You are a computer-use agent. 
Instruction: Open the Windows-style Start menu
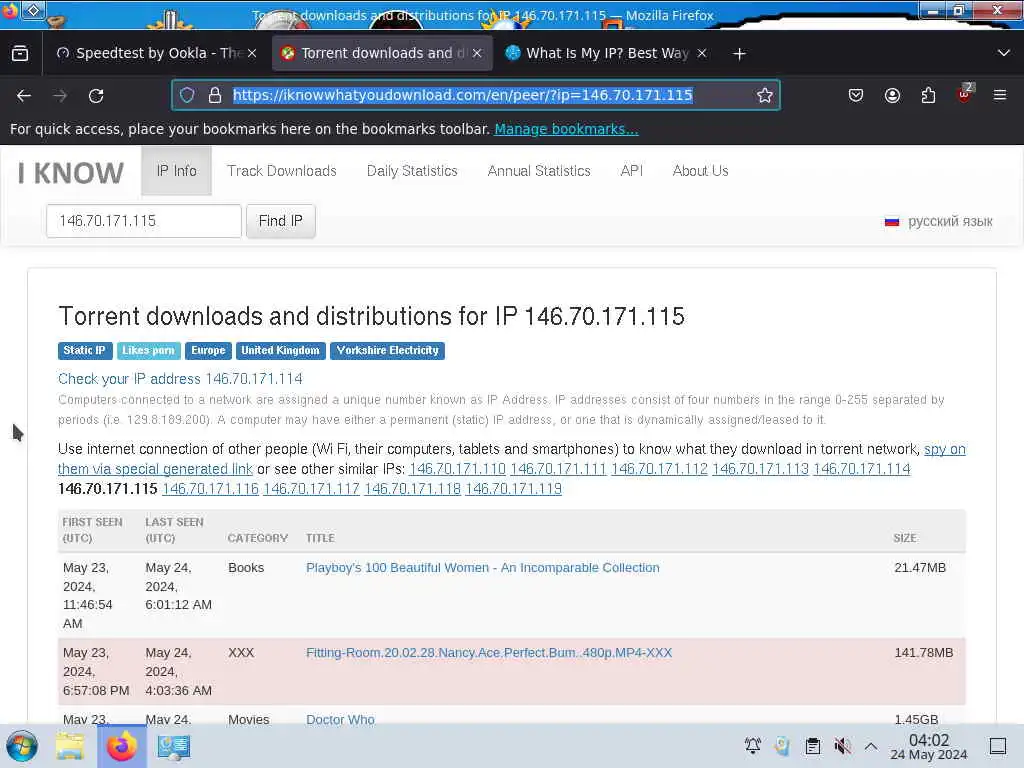coord(22,746)
